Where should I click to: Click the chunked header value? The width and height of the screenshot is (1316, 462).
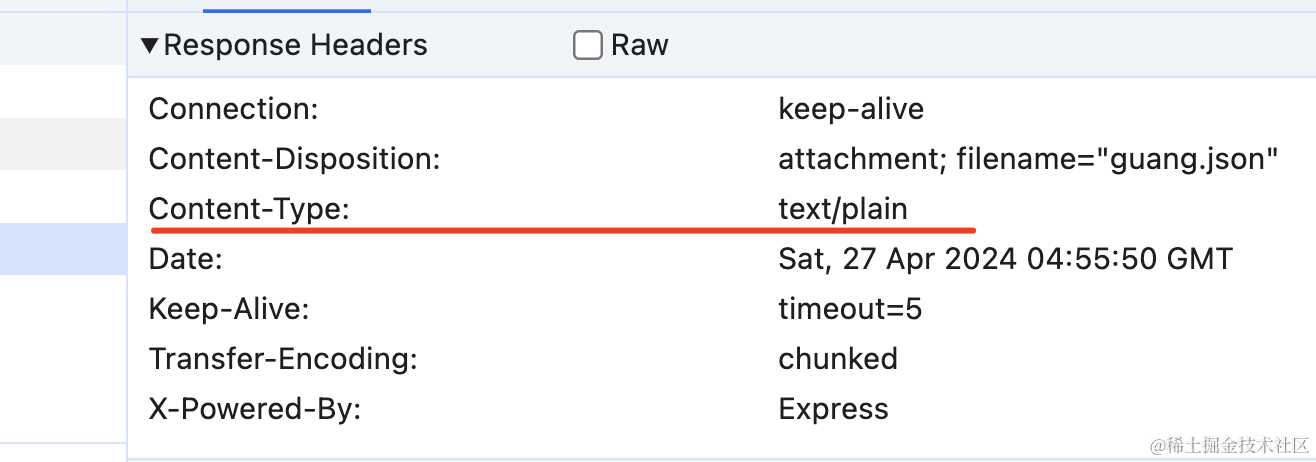tap(838, 359)
